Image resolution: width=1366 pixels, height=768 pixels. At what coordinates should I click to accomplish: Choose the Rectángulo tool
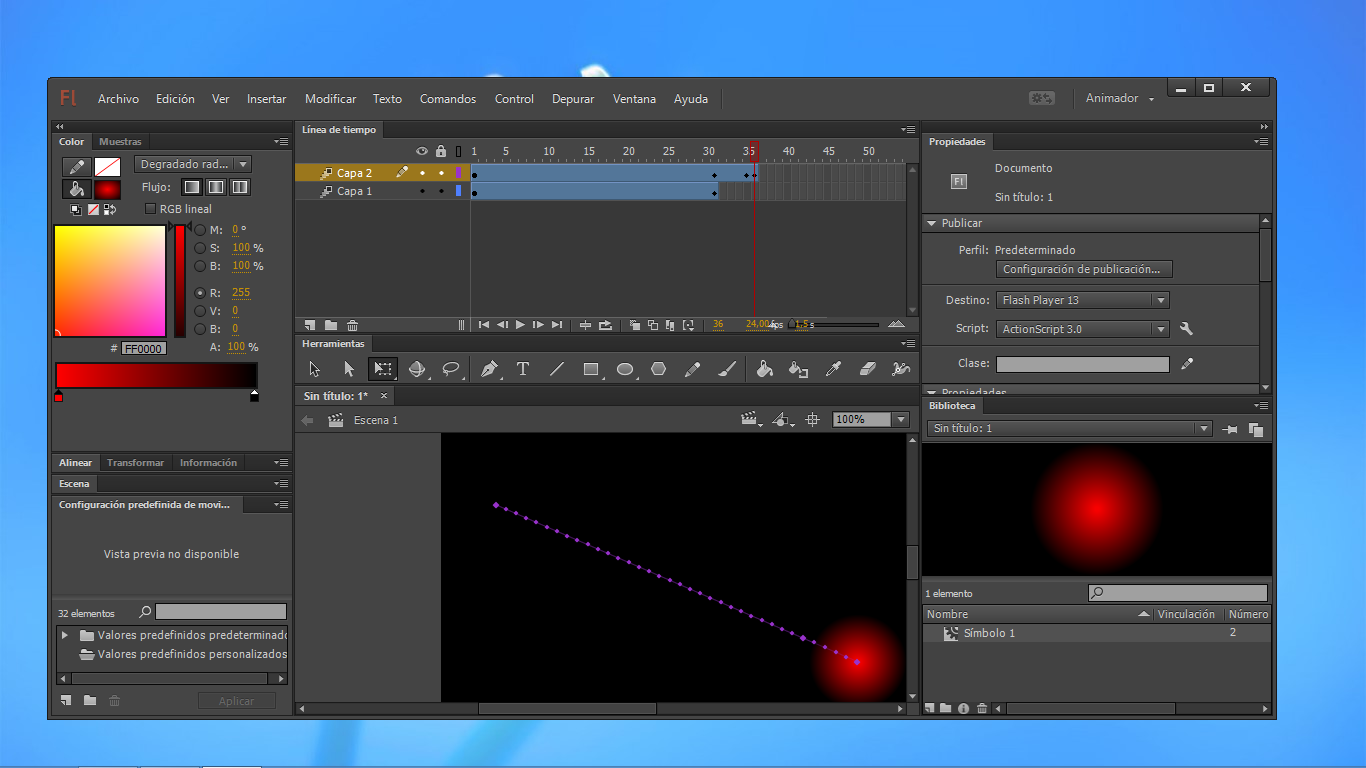(591, 369)
